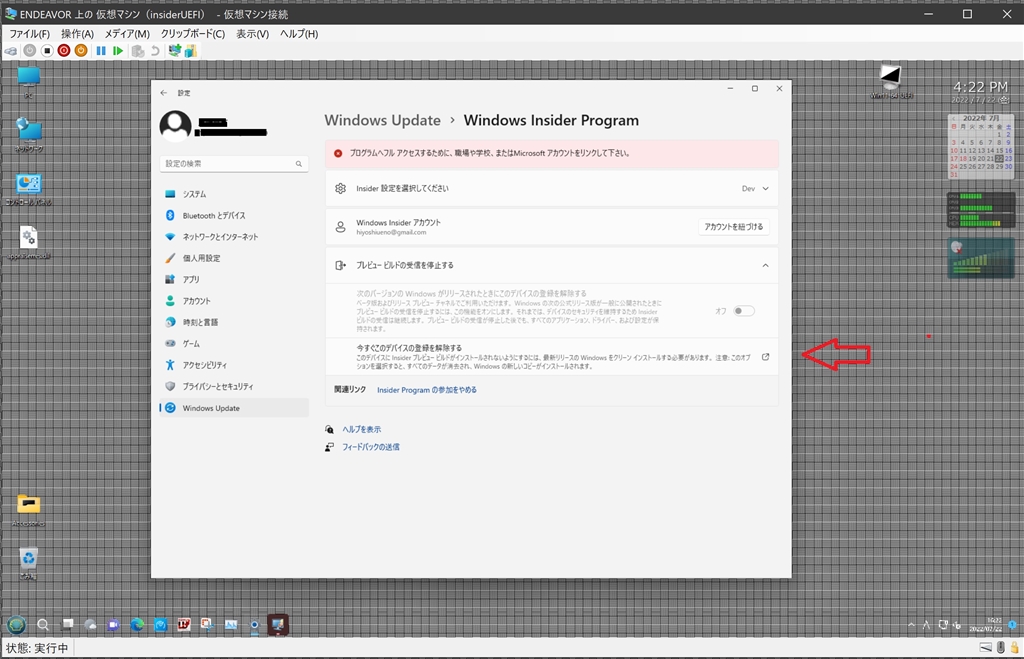Image resolution: width=1024 pixels, height=659 pixels.
Task: Launch Microsoft Edge from the taskbar
Action: coord(137,625)
